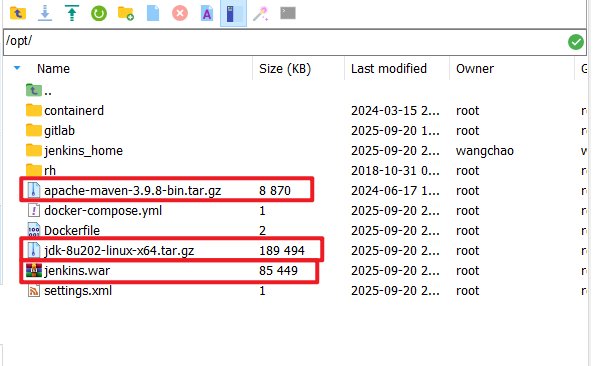Click the green checkmark path confirm icon
This screenshot has width=593, height=366.
pos(576,42)
